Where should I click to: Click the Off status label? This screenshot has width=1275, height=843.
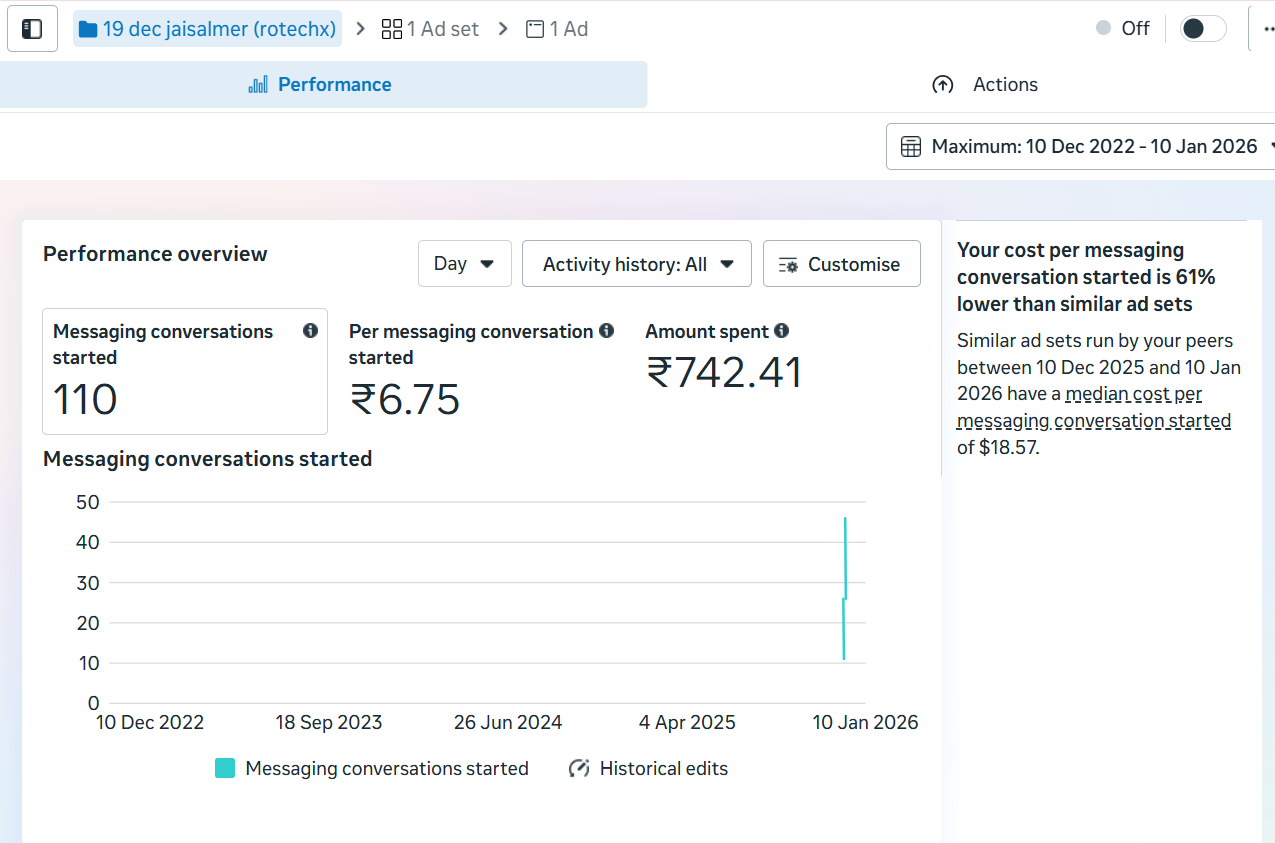[1135, 29]
